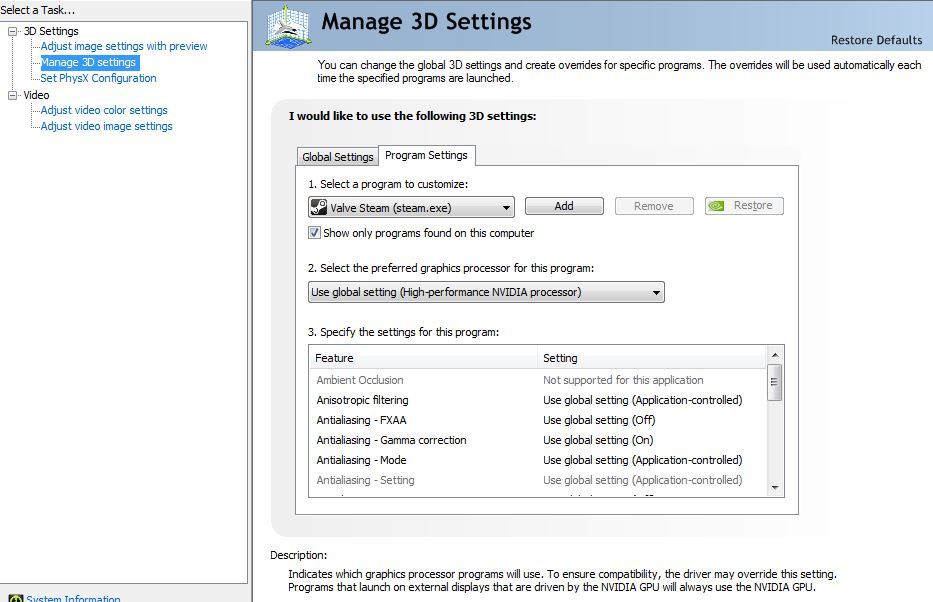Select the Antialiasing - FXAA feature row
The width and height of the screenshot is (933, 602).
361,420
